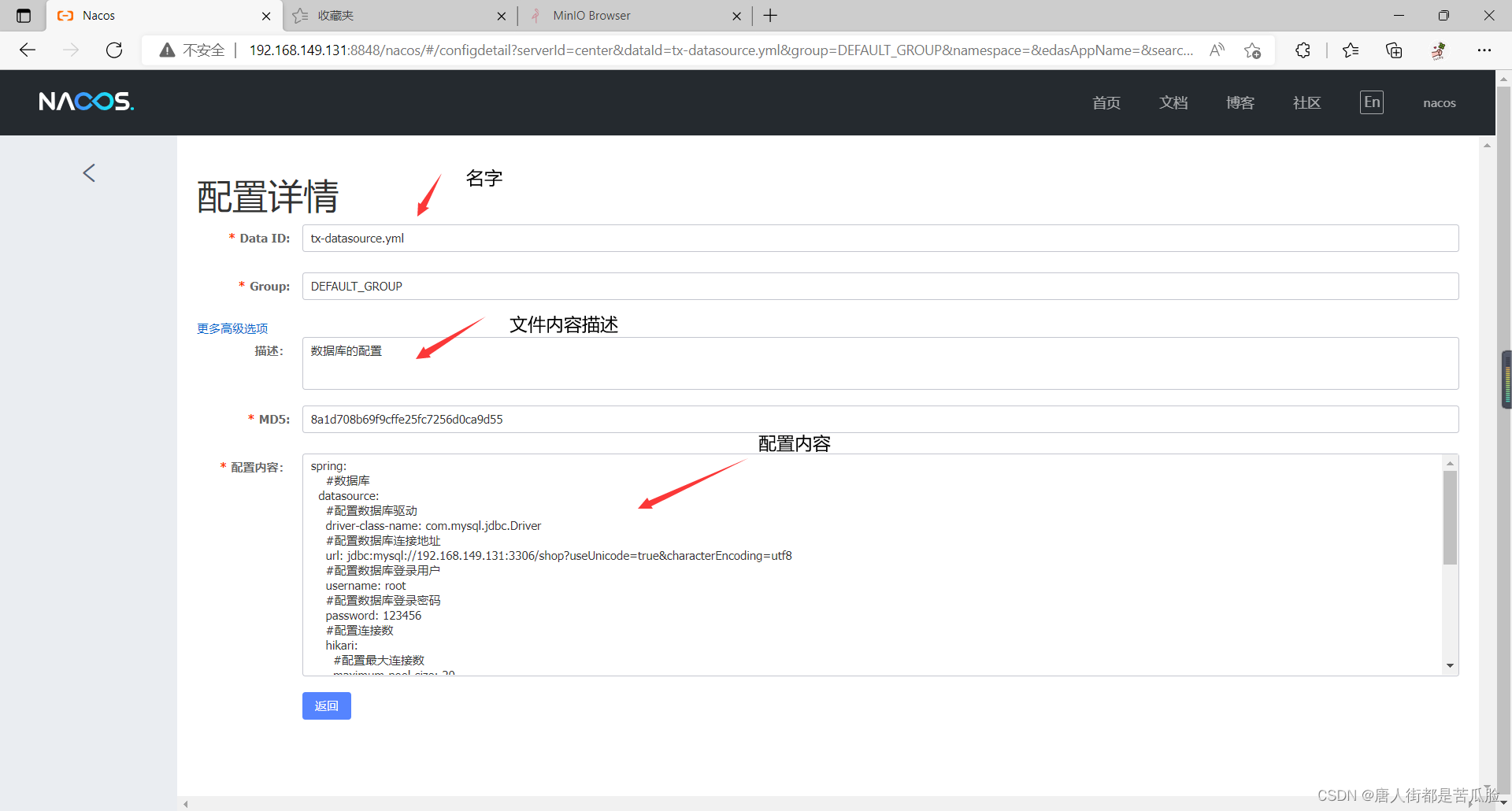Open a new browser tab
Viewport: 1512px width, 811px height.
click(770, 16)
